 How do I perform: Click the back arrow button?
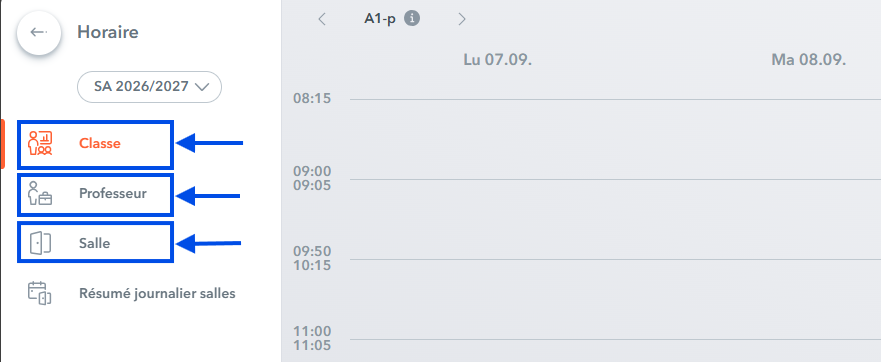tap(39, 33)
